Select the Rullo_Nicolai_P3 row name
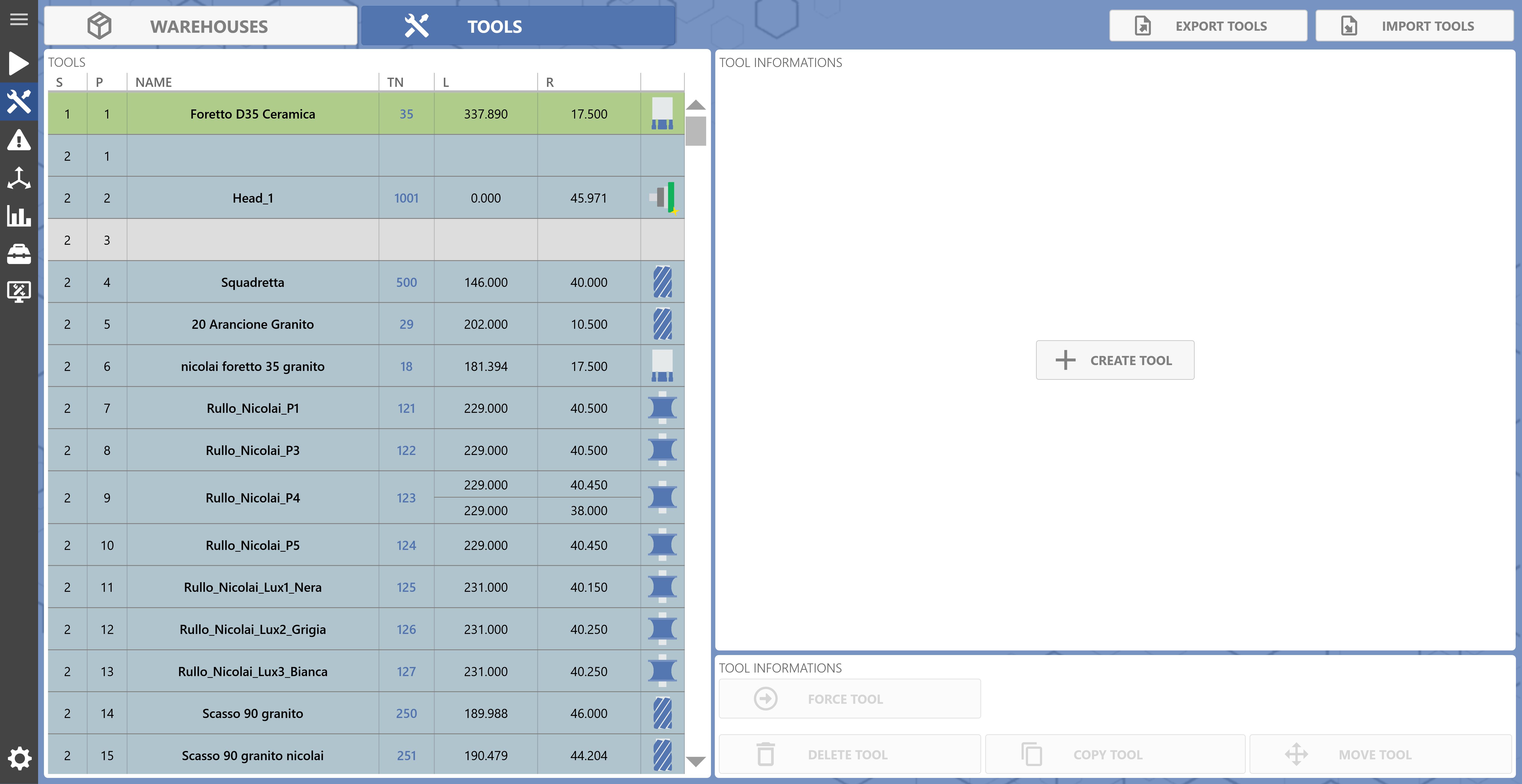The width and height of the screenshot is (1522, 784). coord(252,450)
